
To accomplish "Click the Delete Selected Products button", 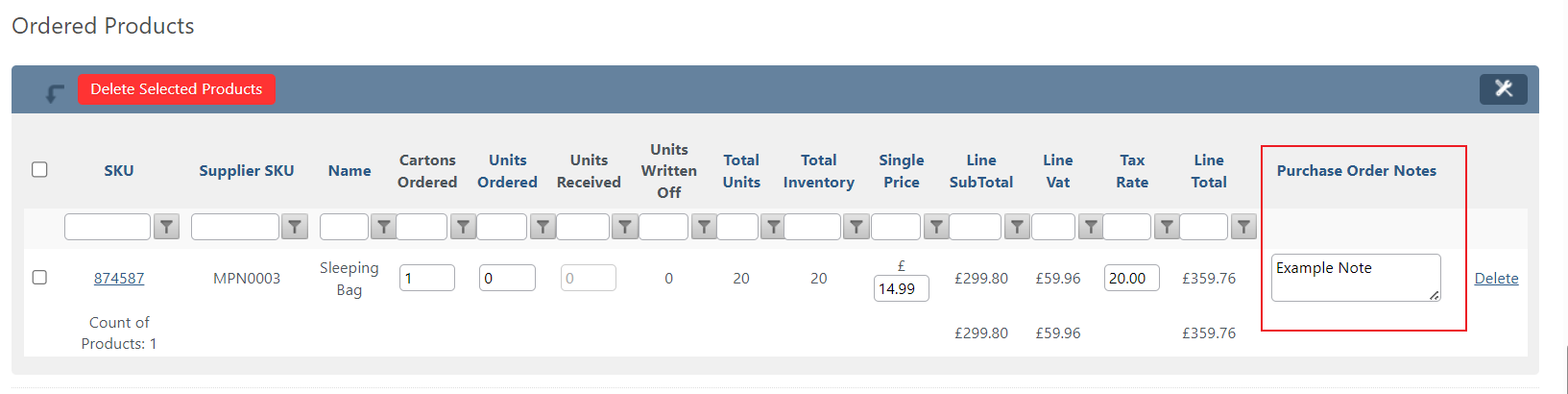I will coord(177,89).
